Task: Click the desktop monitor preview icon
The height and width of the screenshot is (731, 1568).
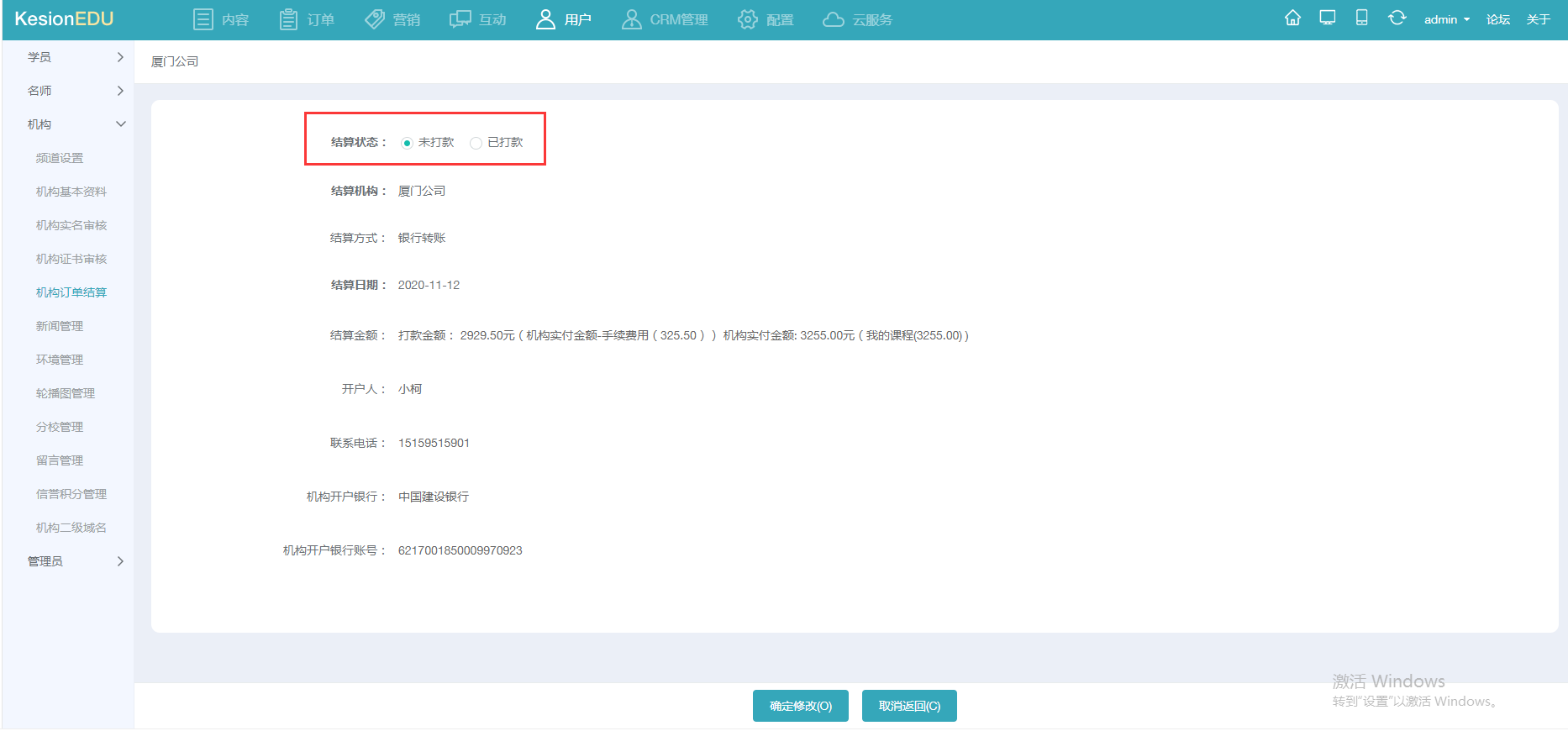Action: [x=1328, y=18]
